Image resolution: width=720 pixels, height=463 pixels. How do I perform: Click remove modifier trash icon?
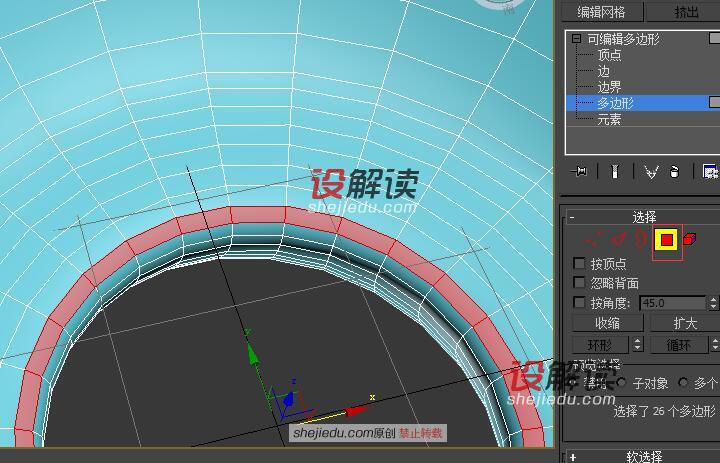pos(674,172)
